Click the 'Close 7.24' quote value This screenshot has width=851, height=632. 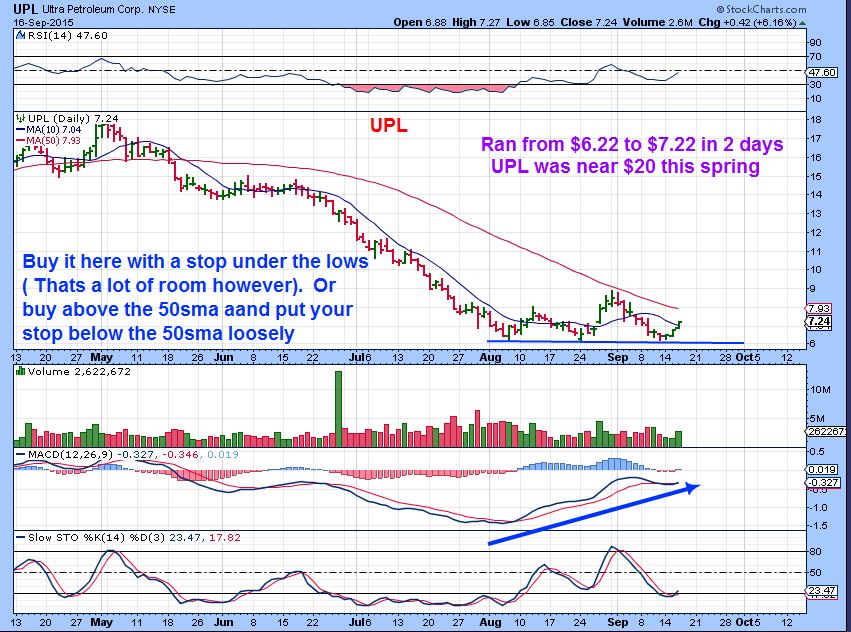(x=589, y=22)
